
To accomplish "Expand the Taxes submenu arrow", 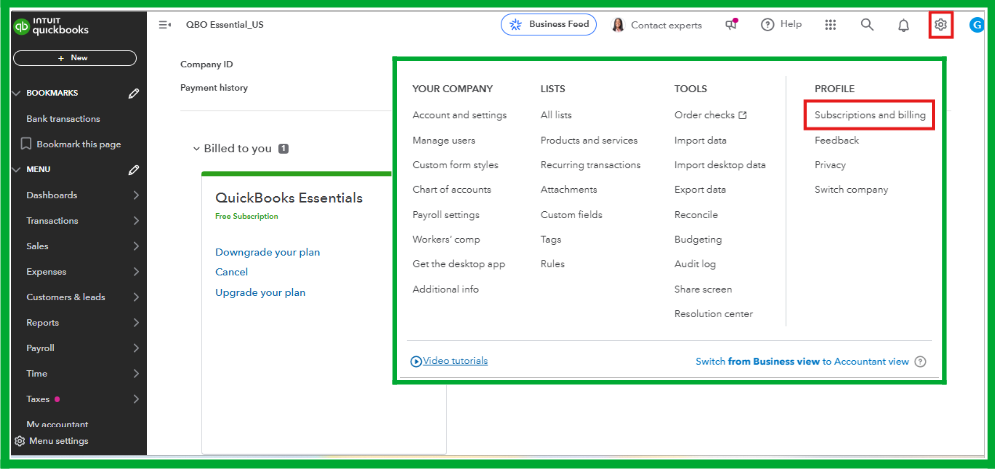I will [136, 399].
